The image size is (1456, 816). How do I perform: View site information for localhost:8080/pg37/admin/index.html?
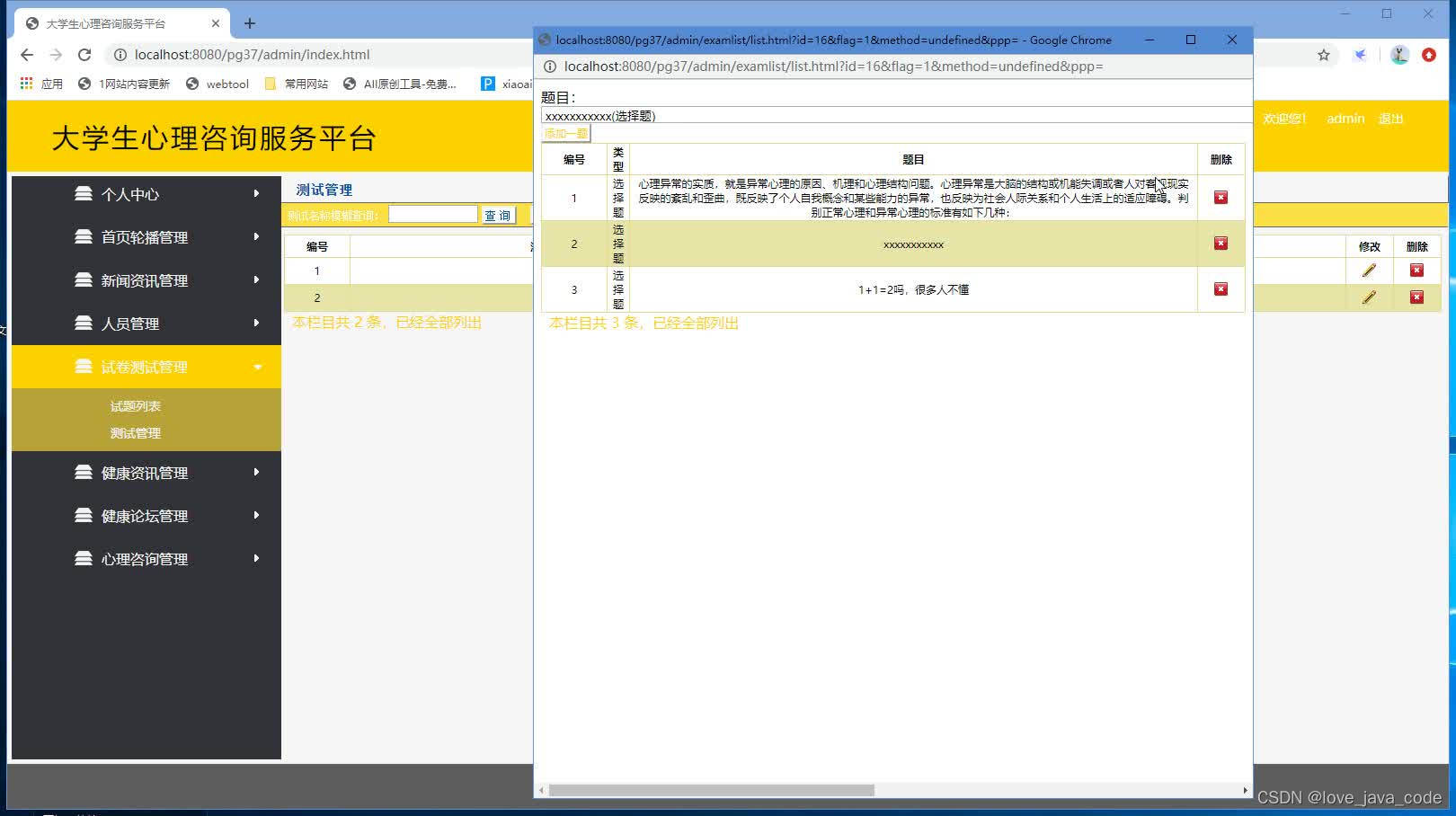click(120, 55)
